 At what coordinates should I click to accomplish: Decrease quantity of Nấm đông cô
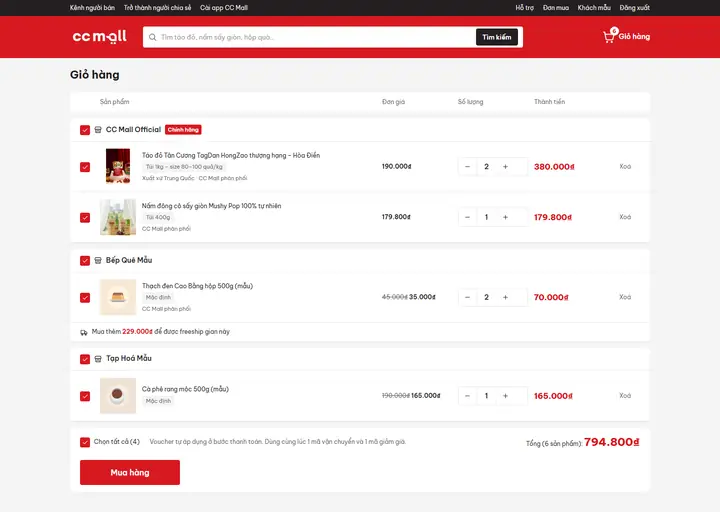pos(467,217)
